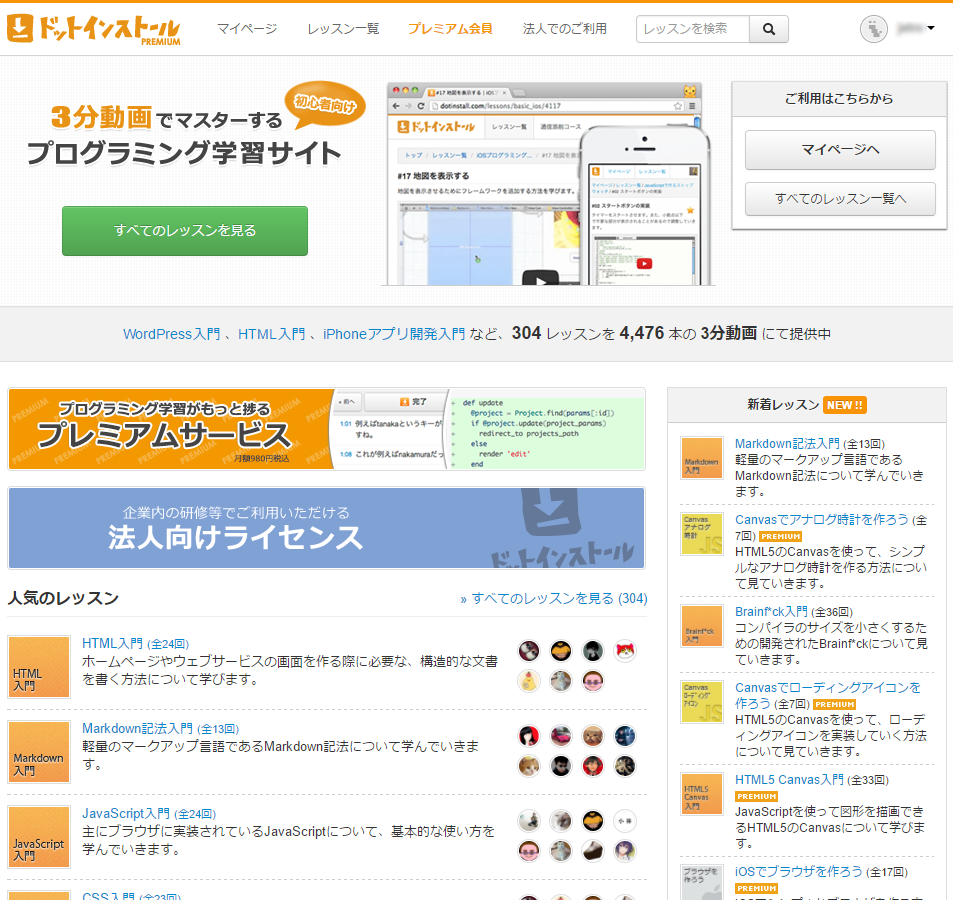The height and width of the screenshot is (900, 953).
Task: Open the iOSでブラウザを作ろう link
Action: coord(799,871)
